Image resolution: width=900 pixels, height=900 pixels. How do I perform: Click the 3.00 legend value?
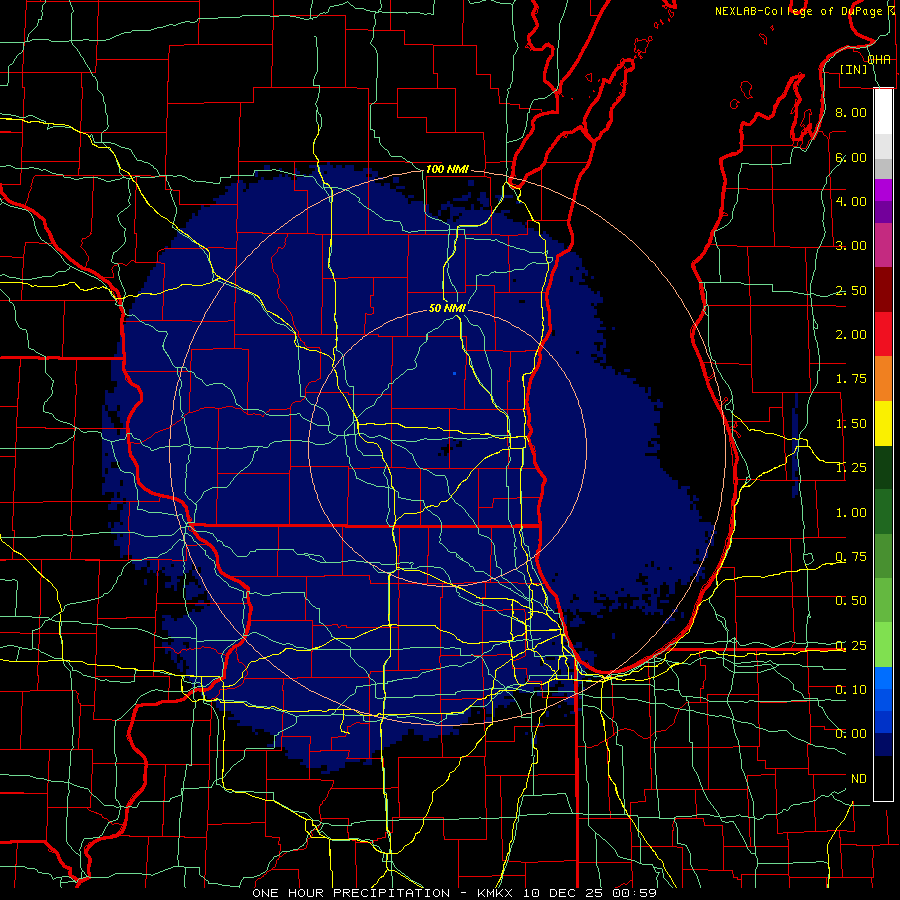[851, 246]
